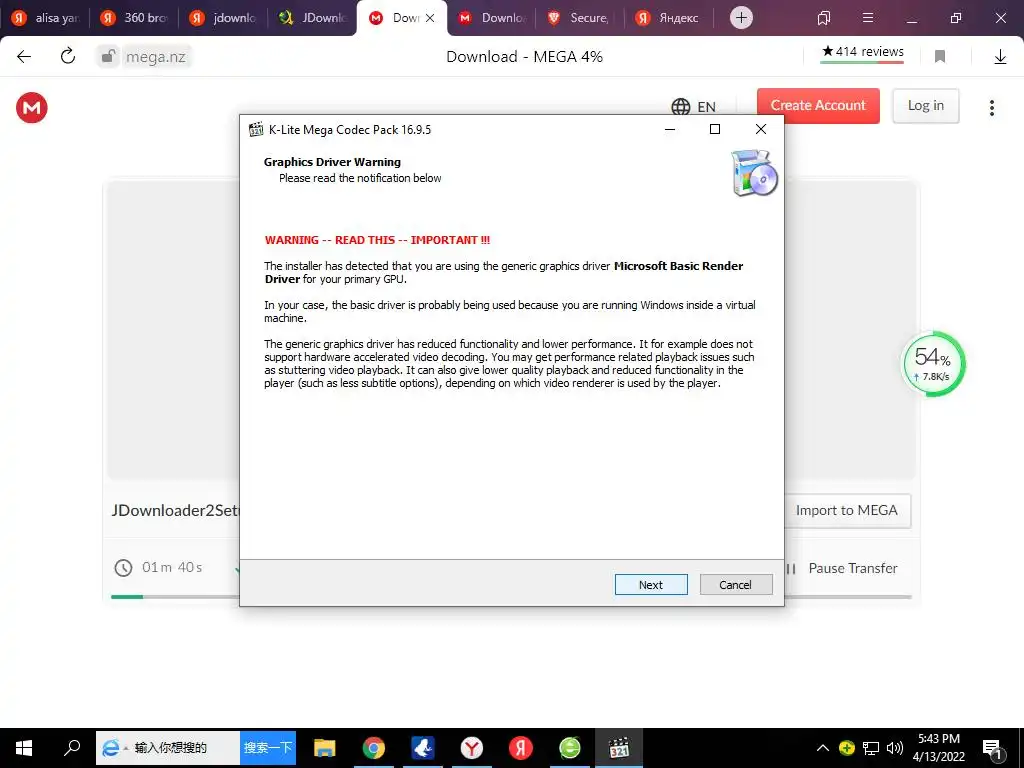Open the network tray icon
The image size is (1024, 768).
pyautogui.click(x=871, y=748)
